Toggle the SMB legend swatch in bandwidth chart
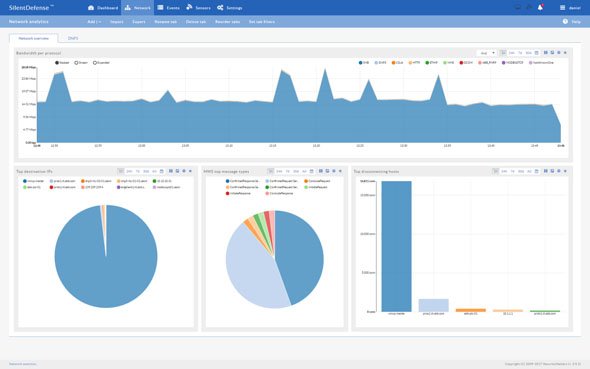 [x=360, y=63]
